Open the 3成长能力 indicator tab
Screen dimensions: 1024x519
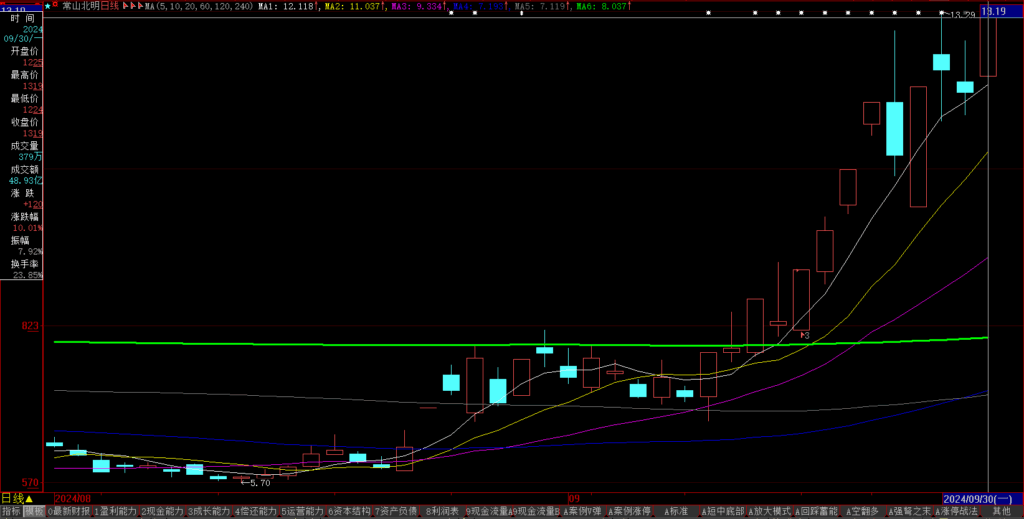[208, 511]
